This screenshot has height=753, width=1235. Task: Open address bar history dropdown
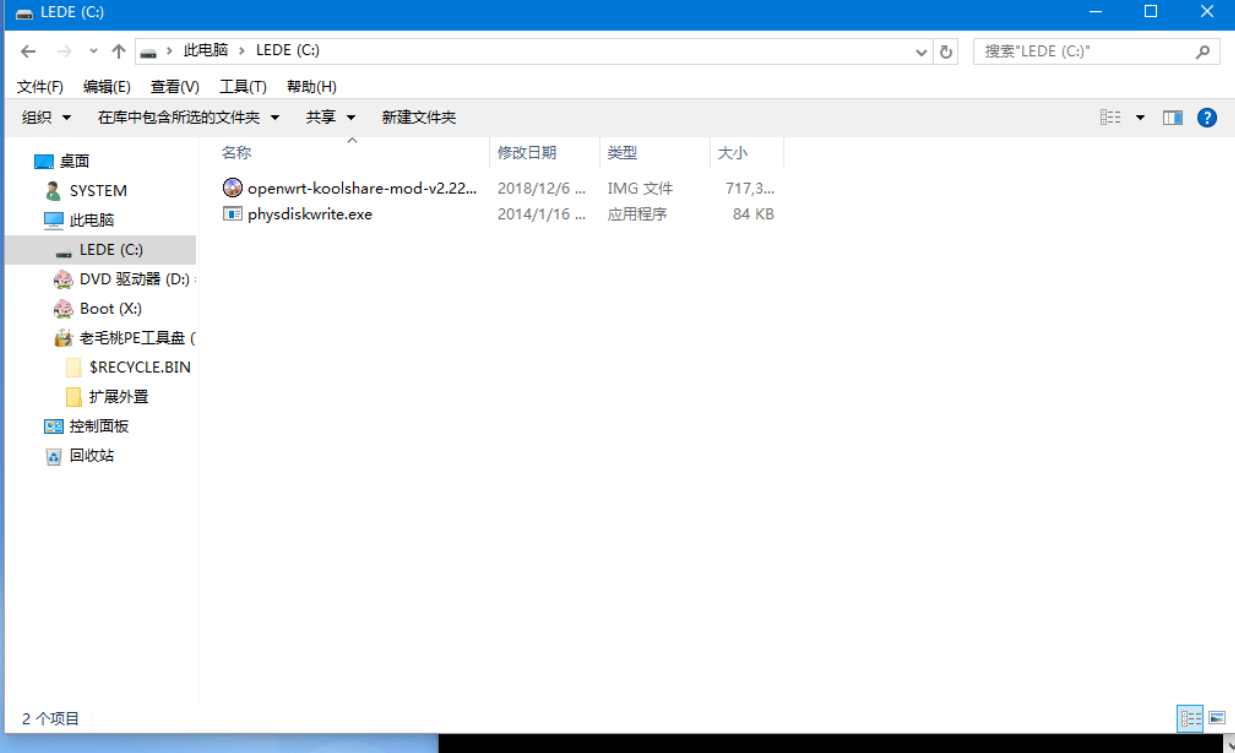[x=922, y=52]
